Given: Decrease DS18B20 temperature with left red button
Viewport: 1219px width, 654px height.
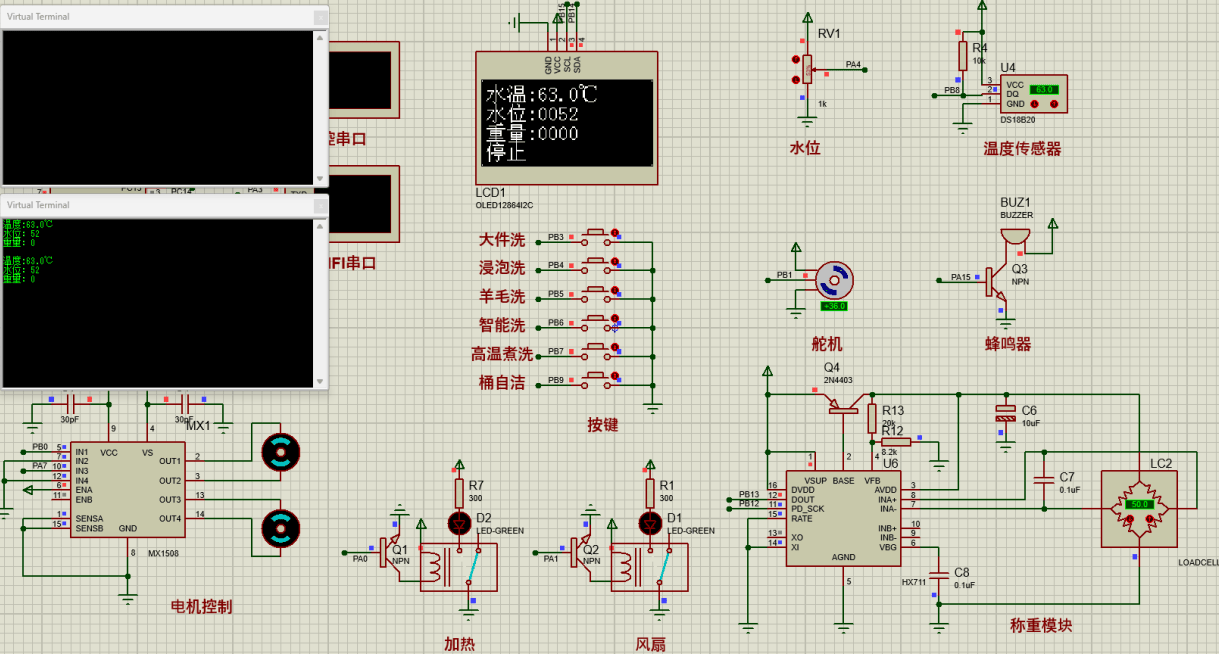Looking at the screenshot, I should pos(1036,104).
